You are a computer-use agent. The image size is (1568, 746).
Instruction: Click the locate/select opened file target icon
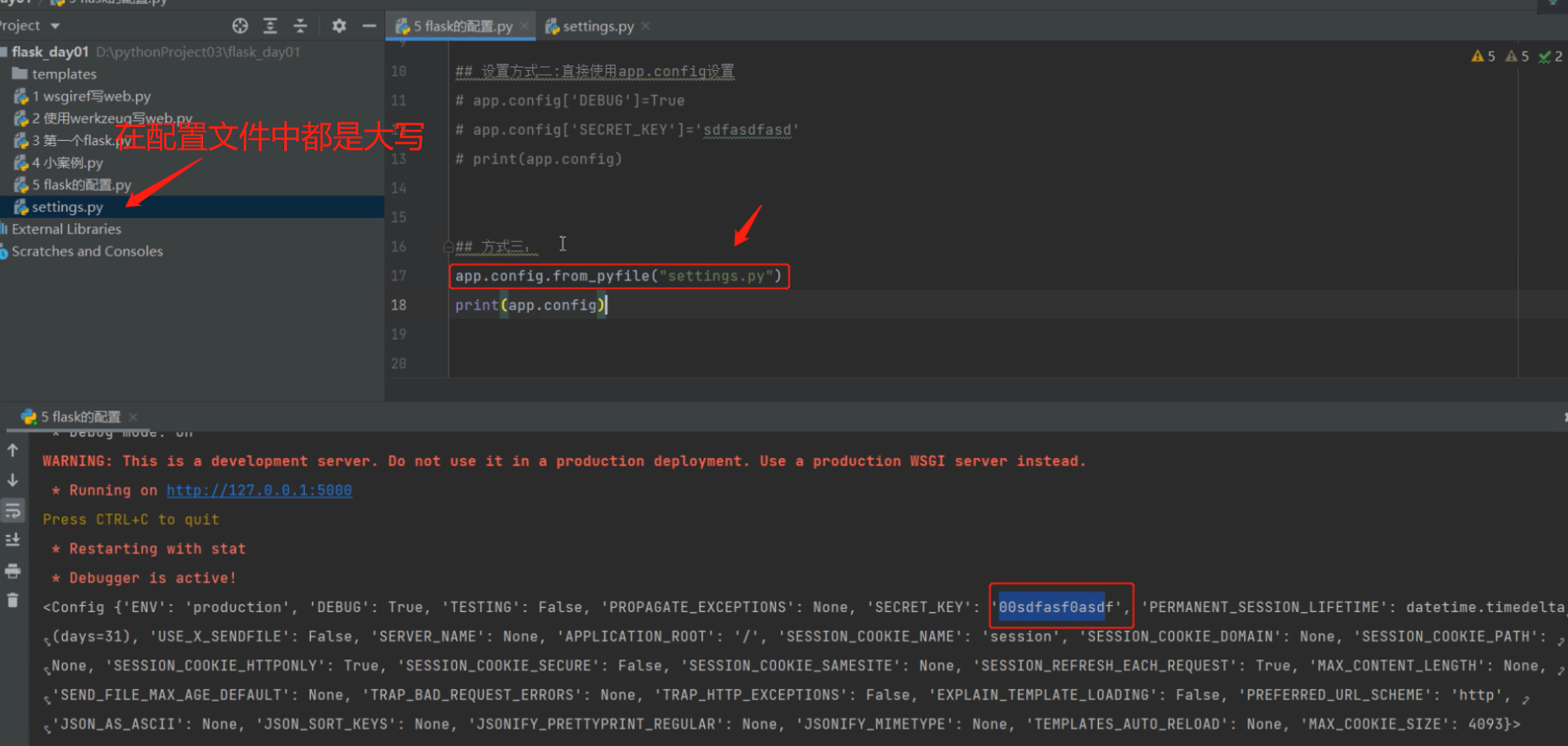tap(240, 26)
